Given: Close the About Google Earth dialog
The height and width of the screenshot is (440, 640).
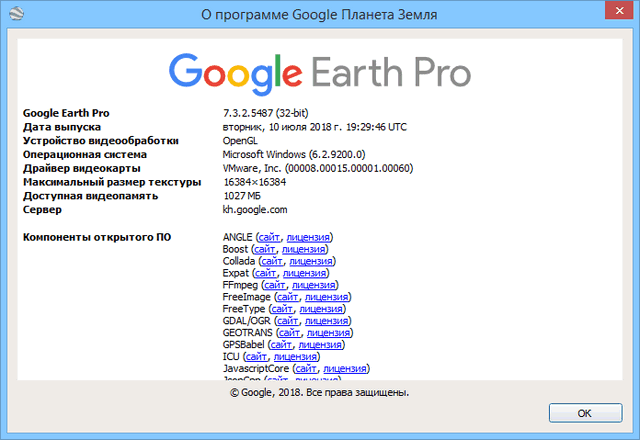Looking at the screenshot, I should pyautogui.click(x=619, y=11).
